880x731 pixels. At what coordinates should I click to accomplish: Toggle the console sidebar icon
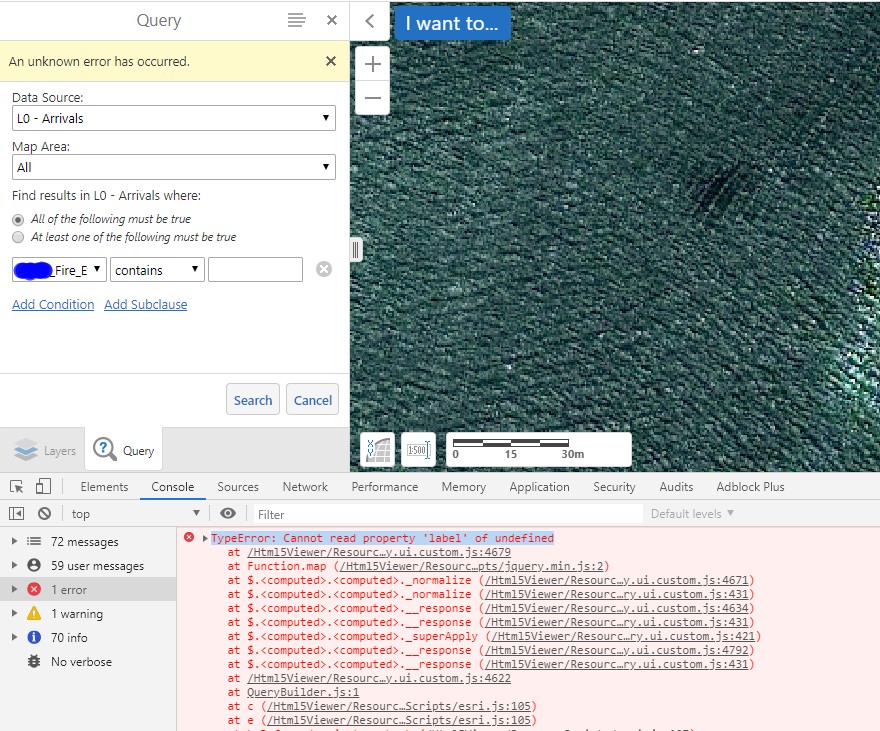(16, 513)
